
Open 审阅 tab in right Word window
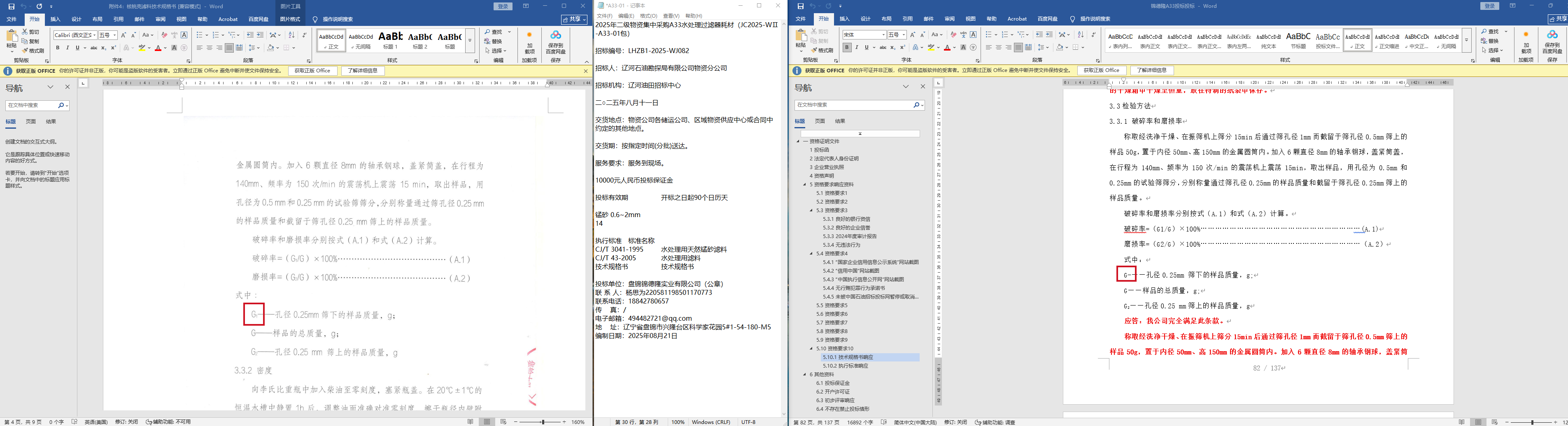[950, 19]
